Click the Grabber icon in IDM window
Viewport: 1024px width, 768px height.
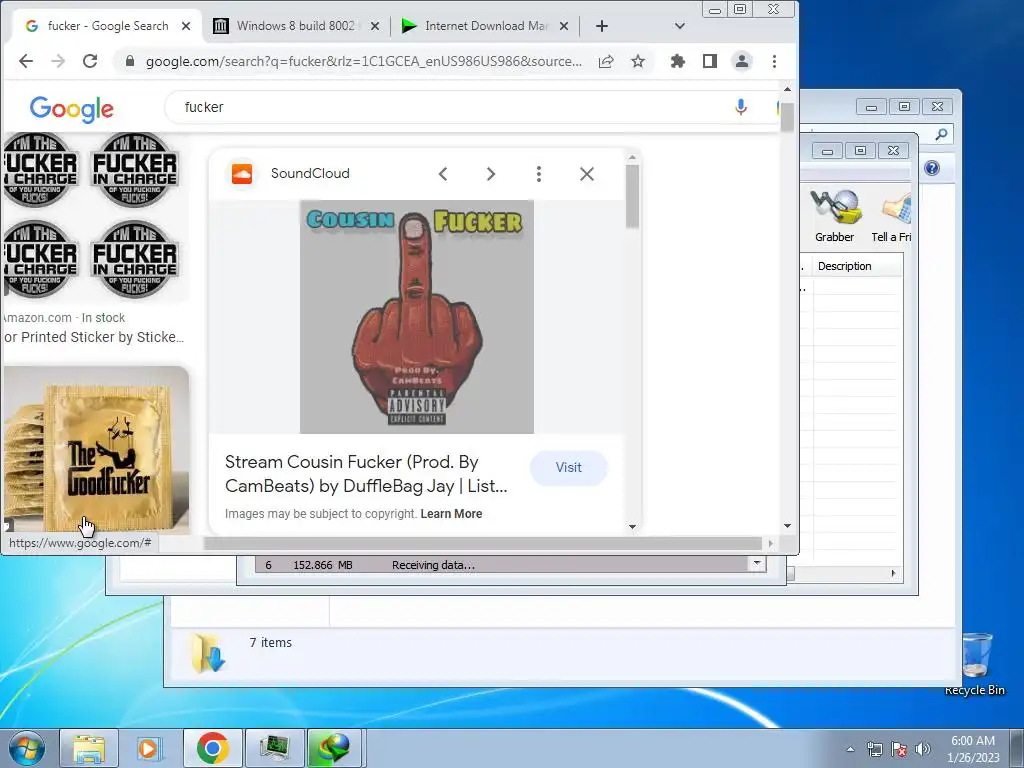pos(835,216)
